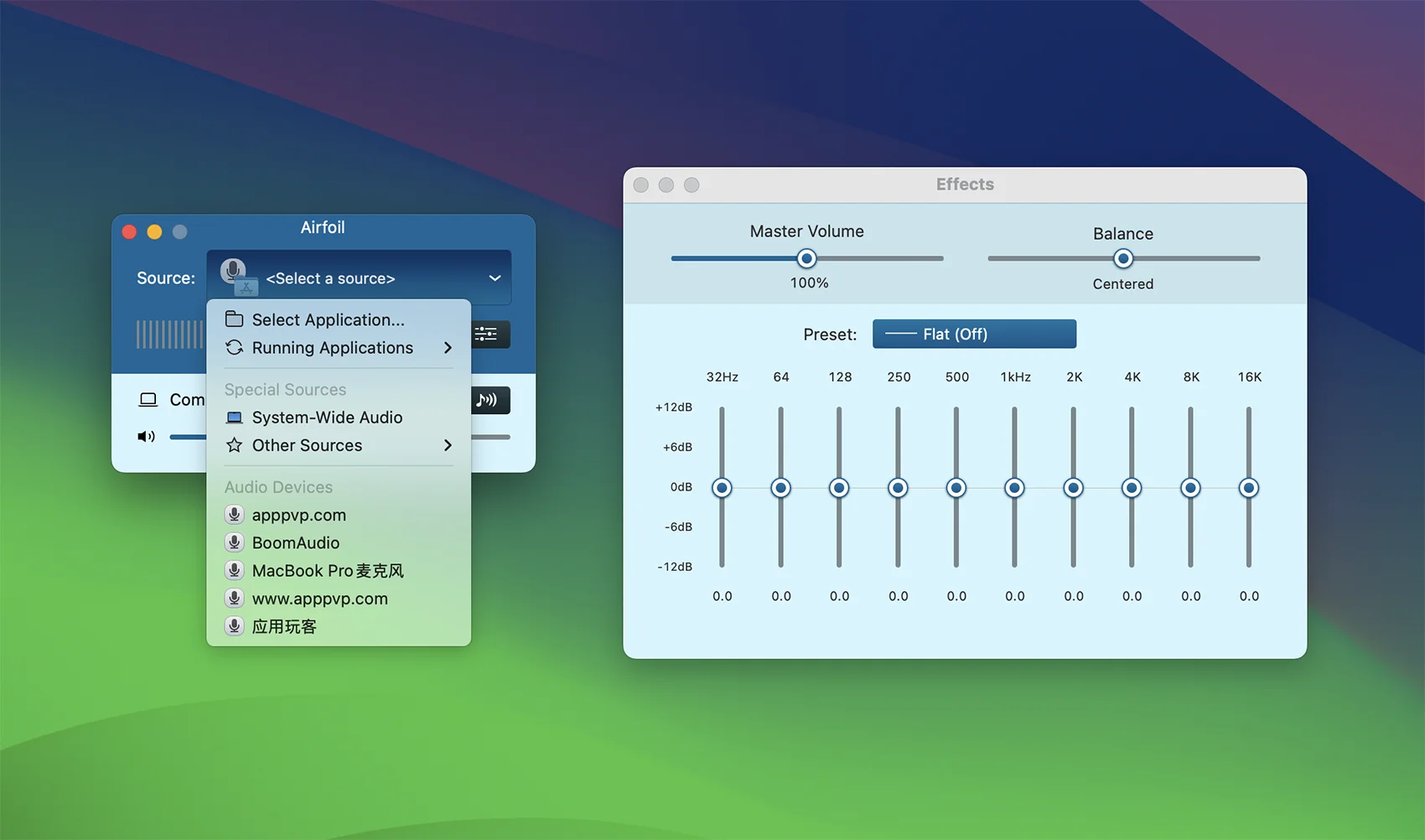Select BoomAudio audio device
Image resolution: width=1425 pixels, height=840 pixels.
[x=339, y=542]
